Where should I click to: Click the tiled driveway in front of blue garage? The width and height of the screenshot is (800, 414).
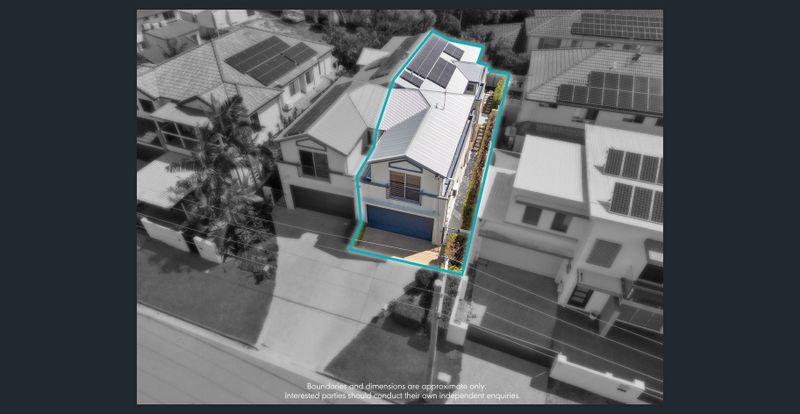tap(400, 249)
